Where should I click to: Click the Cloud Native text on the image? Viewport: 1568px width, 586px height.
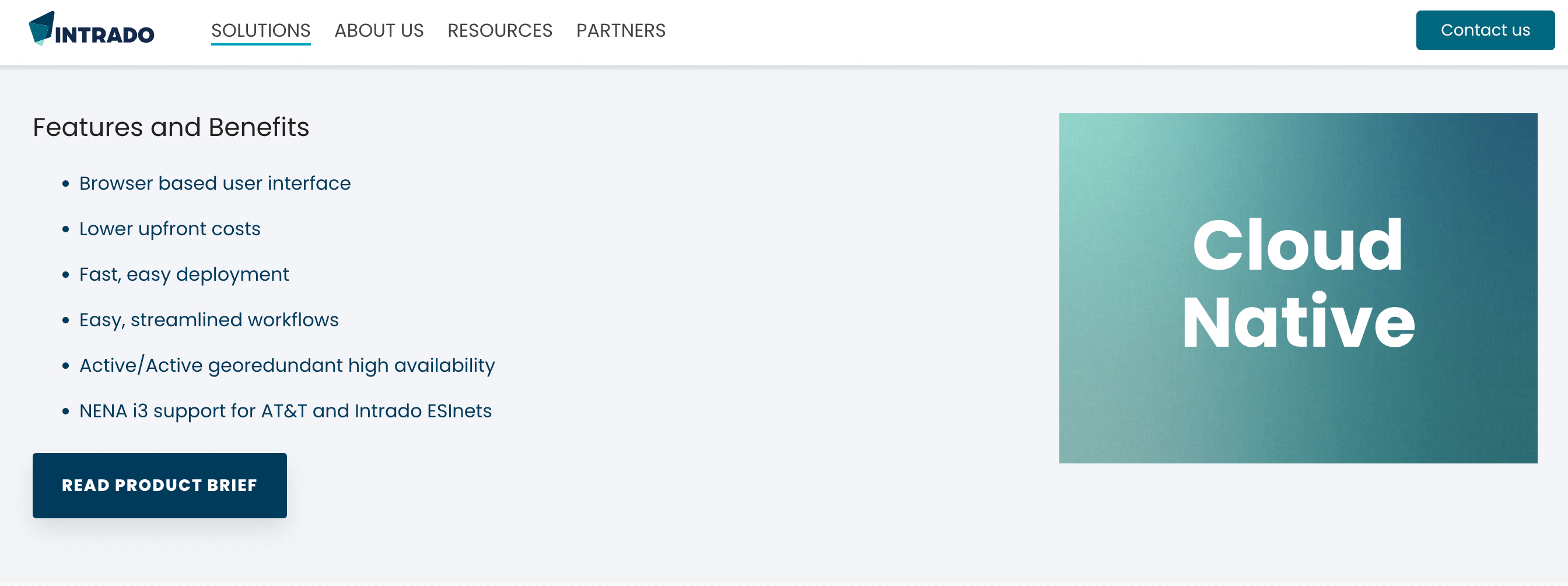pos(1299,283)
